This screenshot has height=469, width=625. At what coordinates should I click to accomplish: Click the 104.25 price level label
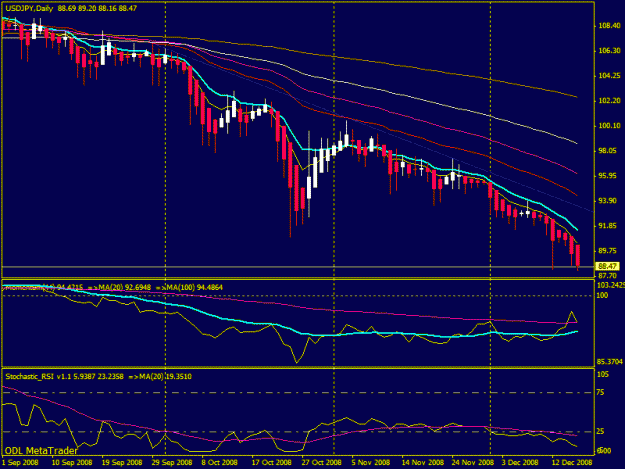pyautogui.click(x=609, y=76)
